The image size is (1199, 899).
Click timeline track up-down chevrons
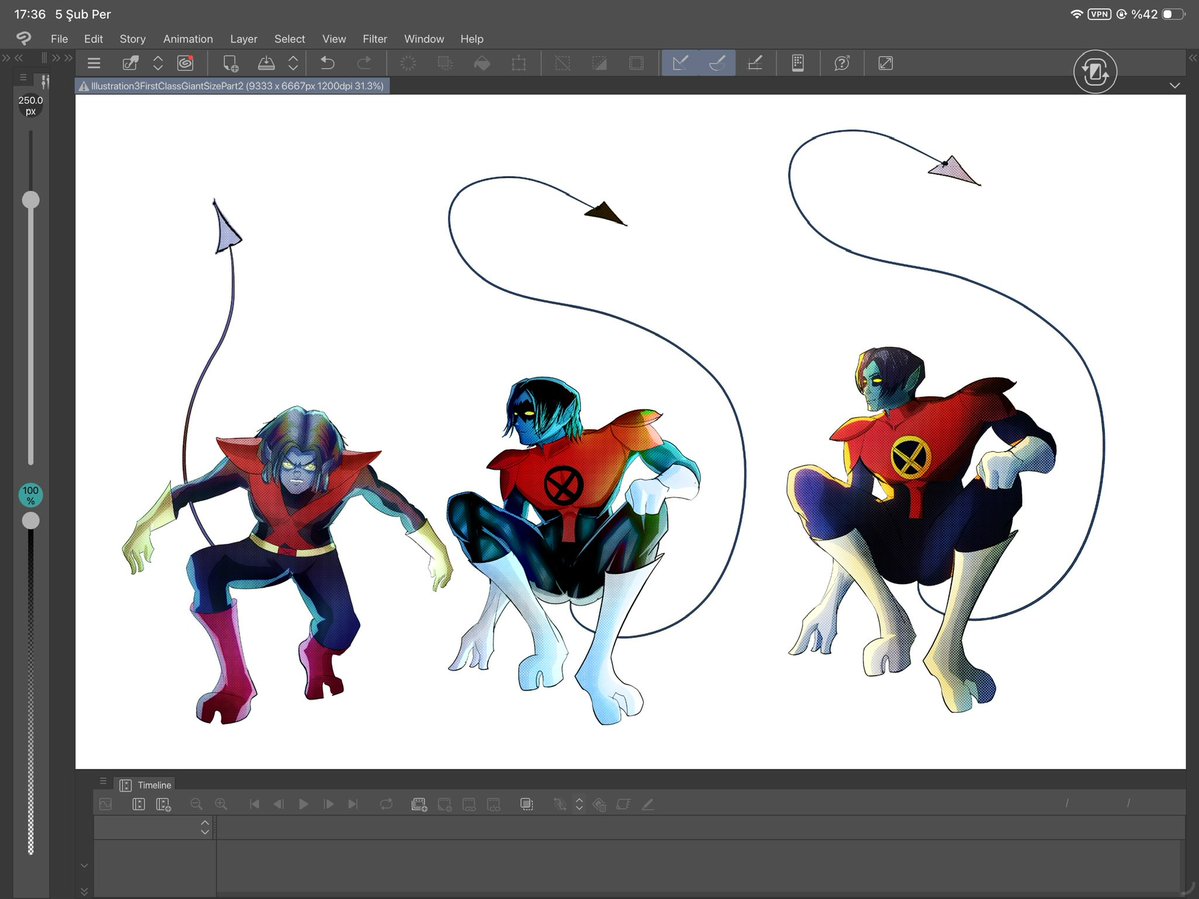coord(204,827)
